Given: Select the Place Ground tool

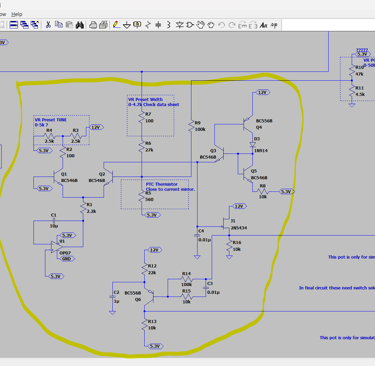Looking at the screenshot, I should pyautogui.click(x=127, y=25).
